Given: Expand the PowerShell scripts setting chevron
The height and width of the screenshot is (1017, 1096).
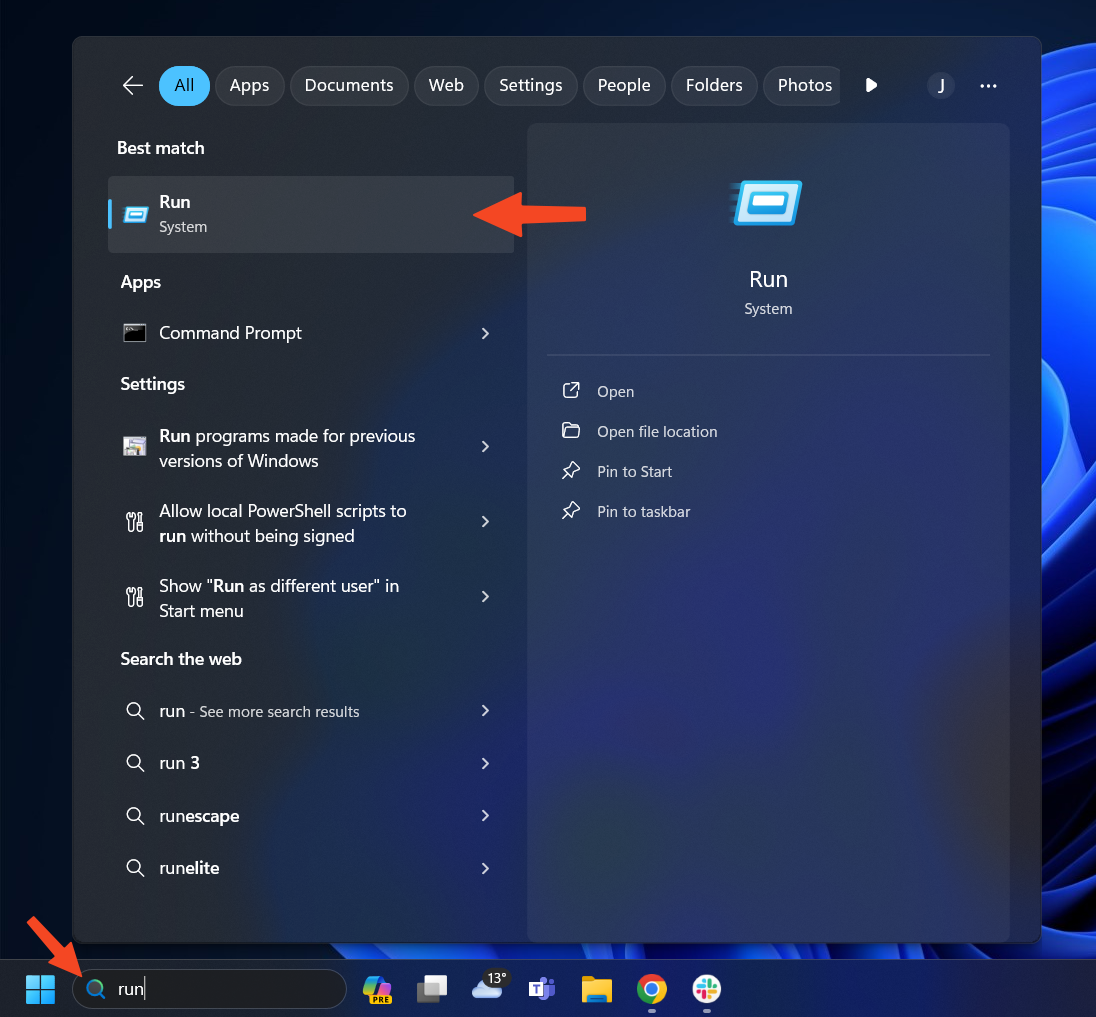Looking at the screenshot, I should [485, 521].
